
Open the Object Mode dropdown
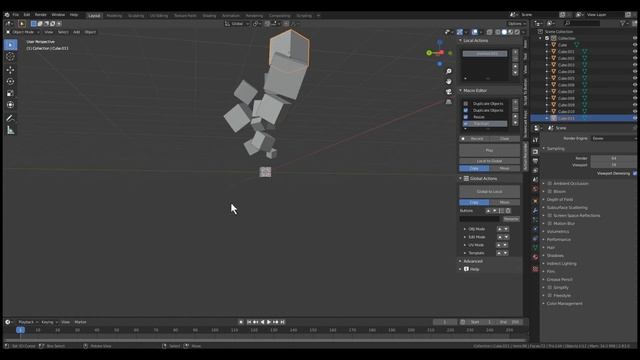pos(23,32)
